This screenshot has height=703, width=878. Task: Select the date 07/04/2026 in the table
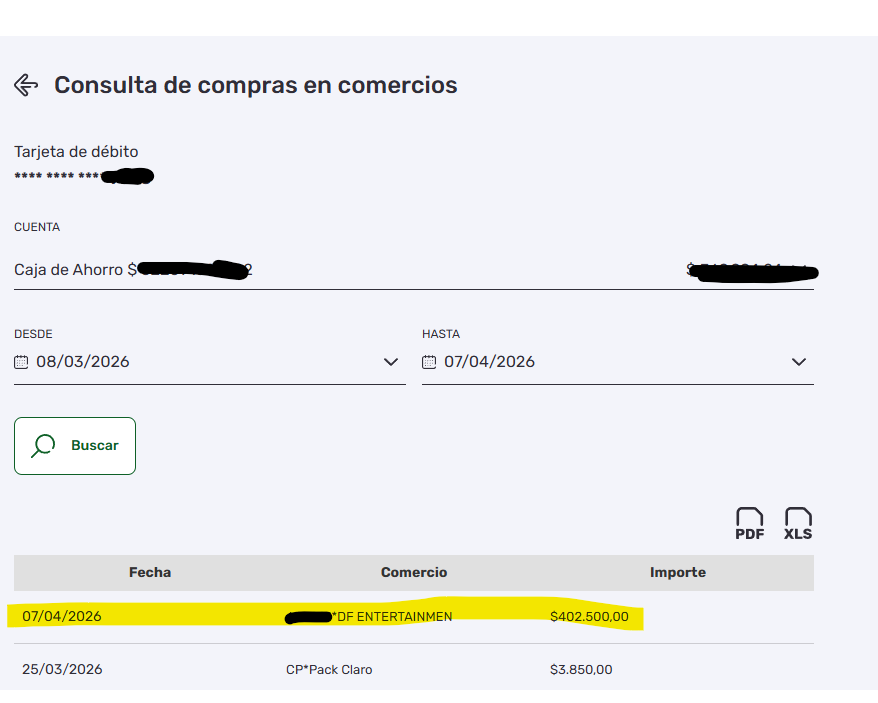click(x=62, y=616)
